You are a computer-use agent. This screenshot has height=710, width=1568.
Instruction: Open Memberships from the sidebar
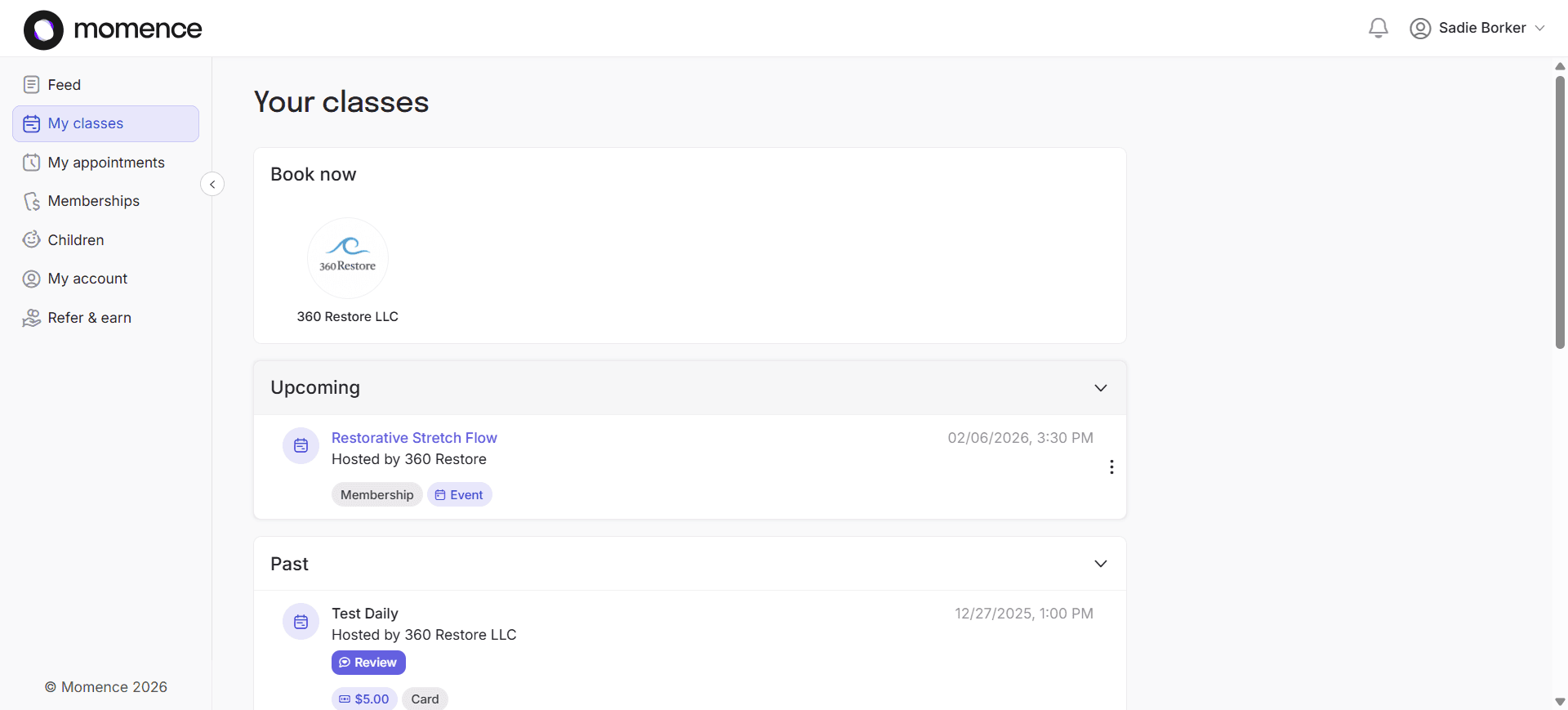tap(105, 201)
